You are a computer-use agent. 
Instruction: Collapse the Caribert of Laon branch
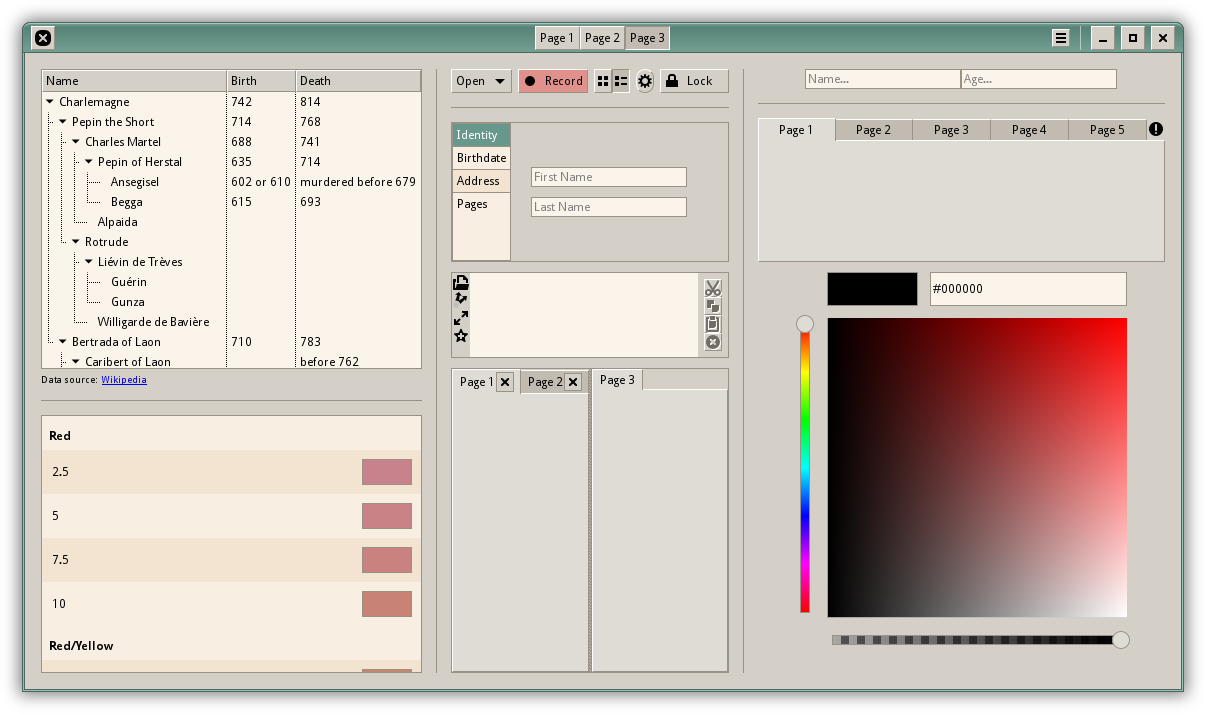pos(76,362)
